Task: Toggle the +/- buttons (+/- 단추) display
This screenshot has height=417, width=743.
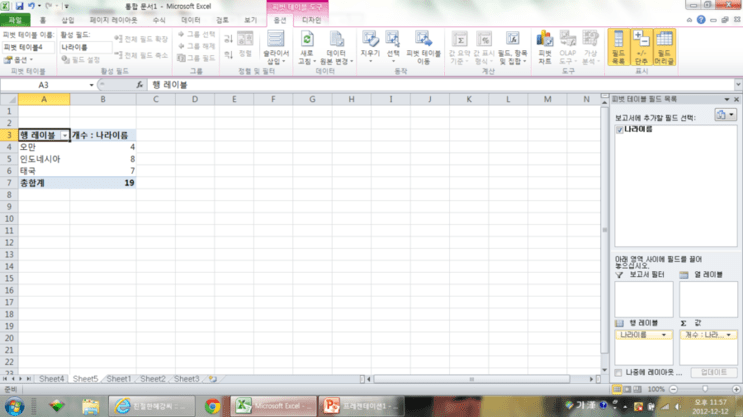Action: [x=641, y=47]
